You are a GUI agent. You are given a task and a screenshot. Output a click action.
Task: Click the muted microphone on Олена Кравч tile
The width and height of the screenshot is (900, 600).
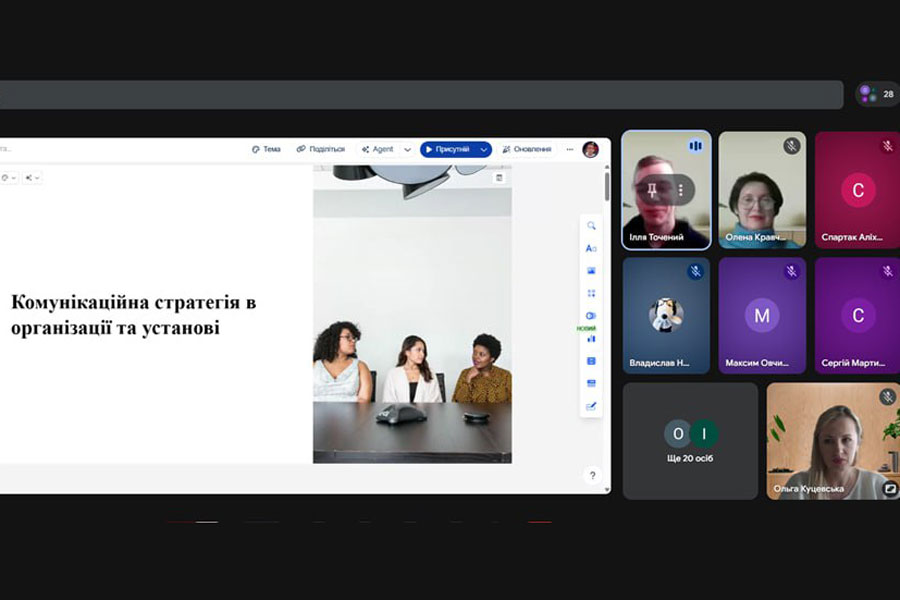tap(791, 146)
